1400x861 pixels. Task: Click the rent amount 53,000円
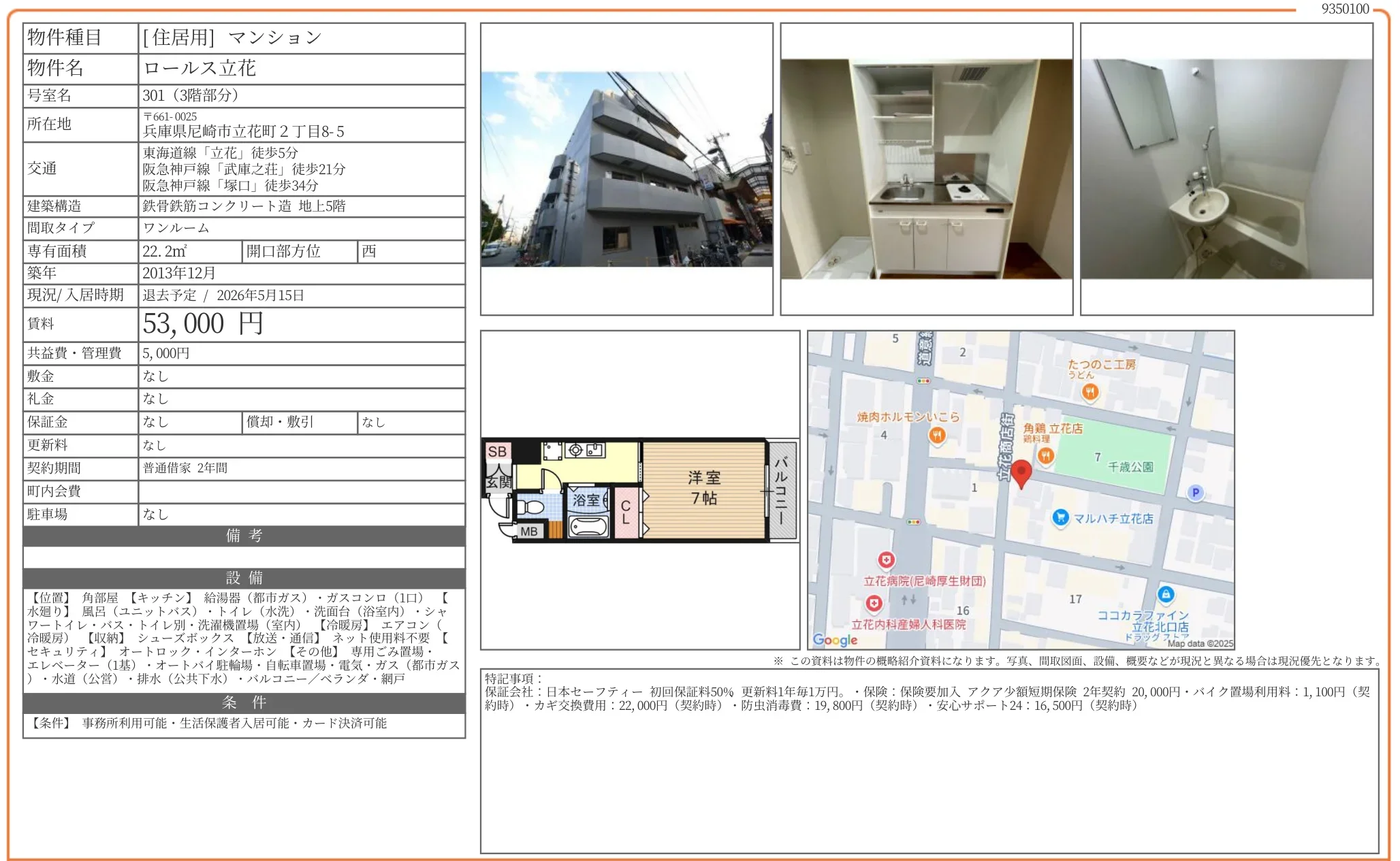point(203,324)
